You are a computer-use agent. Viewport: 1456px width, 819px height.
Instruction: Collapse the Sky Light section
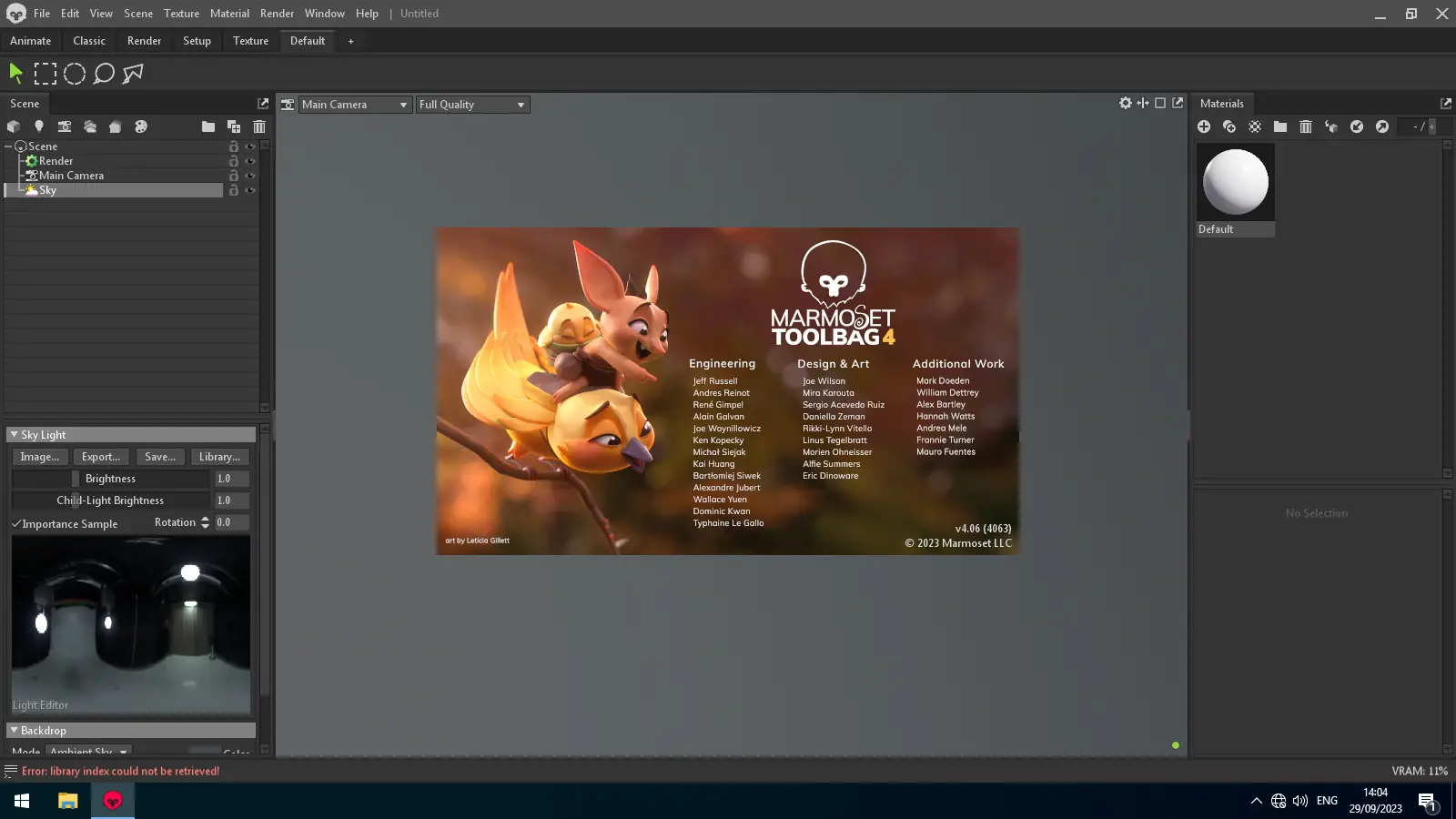pos(14,435)
